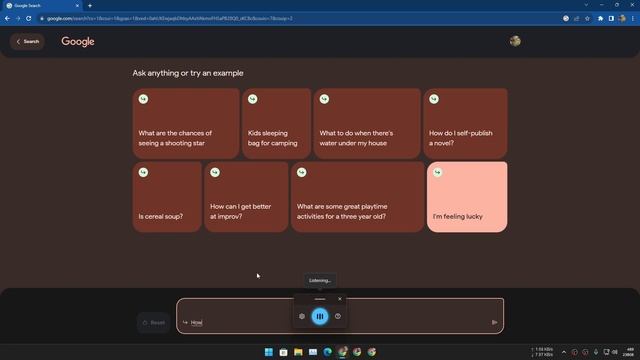Click the arrow icon on 'How do I self-publish' card
The width and height of the screenshot is (640, 360).
(x=434, y=99)
